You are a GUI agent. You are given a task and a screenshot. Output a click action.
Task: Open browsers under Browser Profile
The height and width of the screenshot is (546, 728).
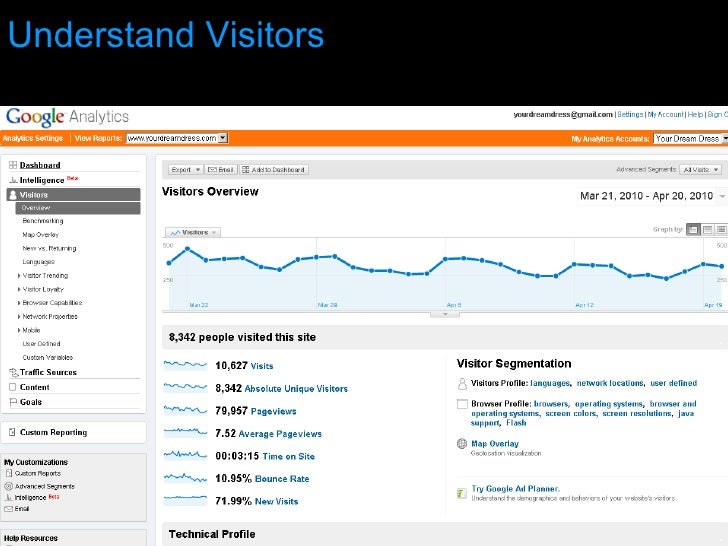551,404
